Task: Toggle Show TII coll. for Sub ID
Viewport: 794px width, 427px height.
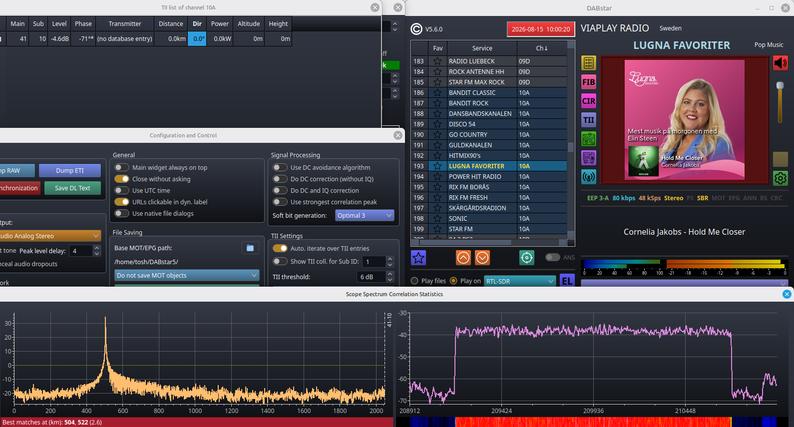Action: point(280,261)
